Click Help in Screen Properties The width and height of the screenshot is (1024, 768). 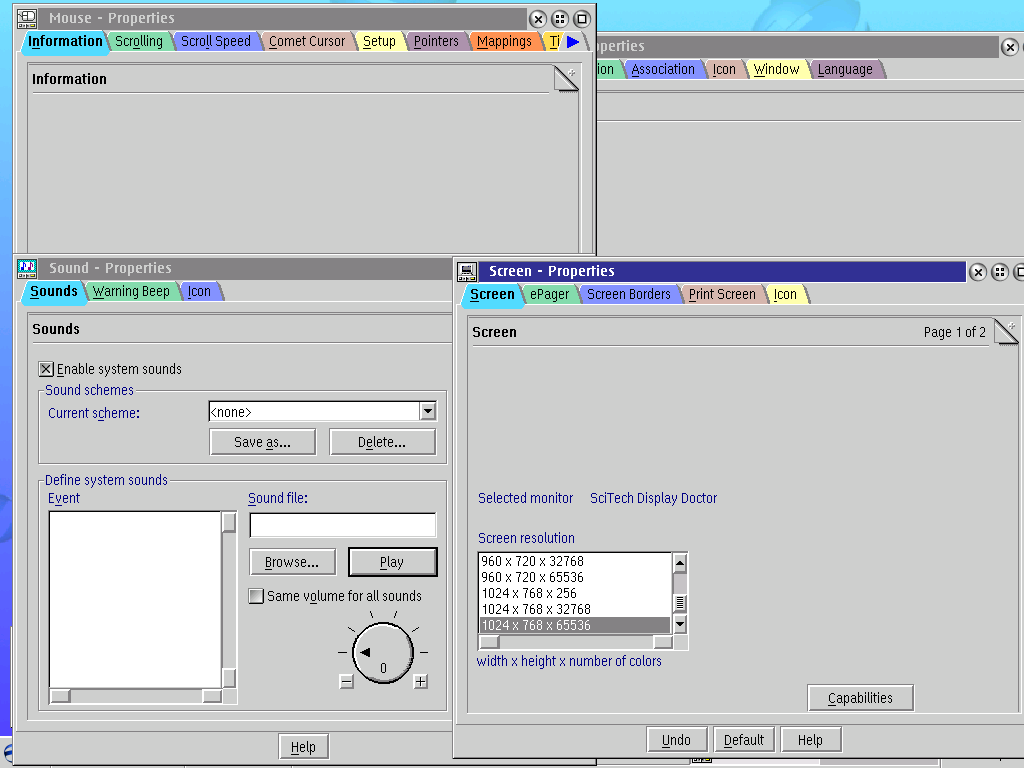point(810,740)
